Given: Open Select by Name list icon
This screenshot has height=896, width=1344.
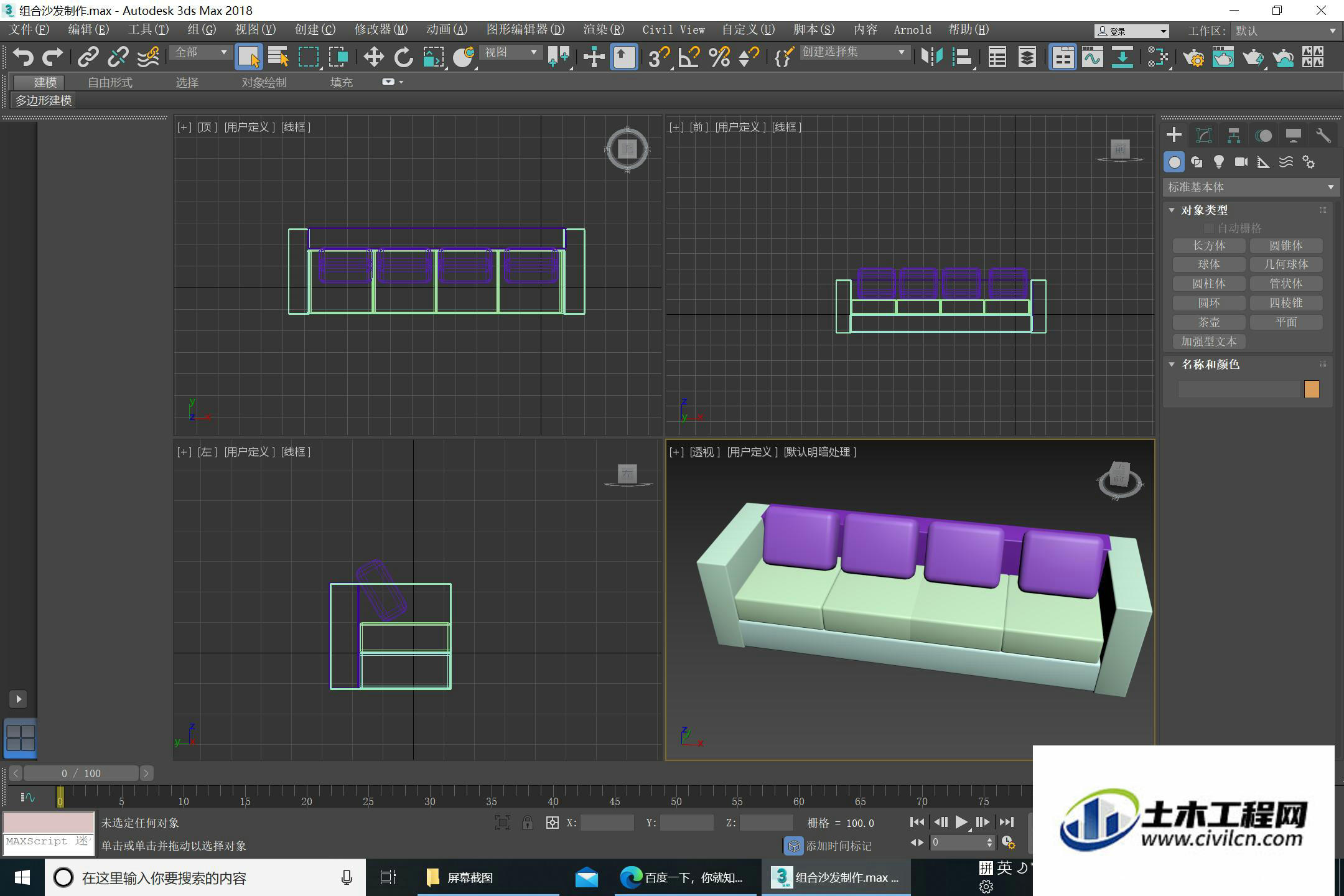Looking at the screenshot, I should click(278, 57).
